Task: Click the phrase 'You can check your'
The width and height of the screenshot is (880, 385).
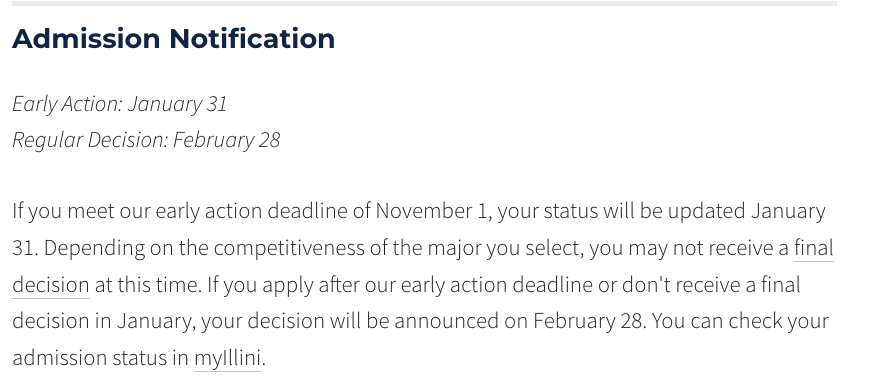Action: coord(740,321)
